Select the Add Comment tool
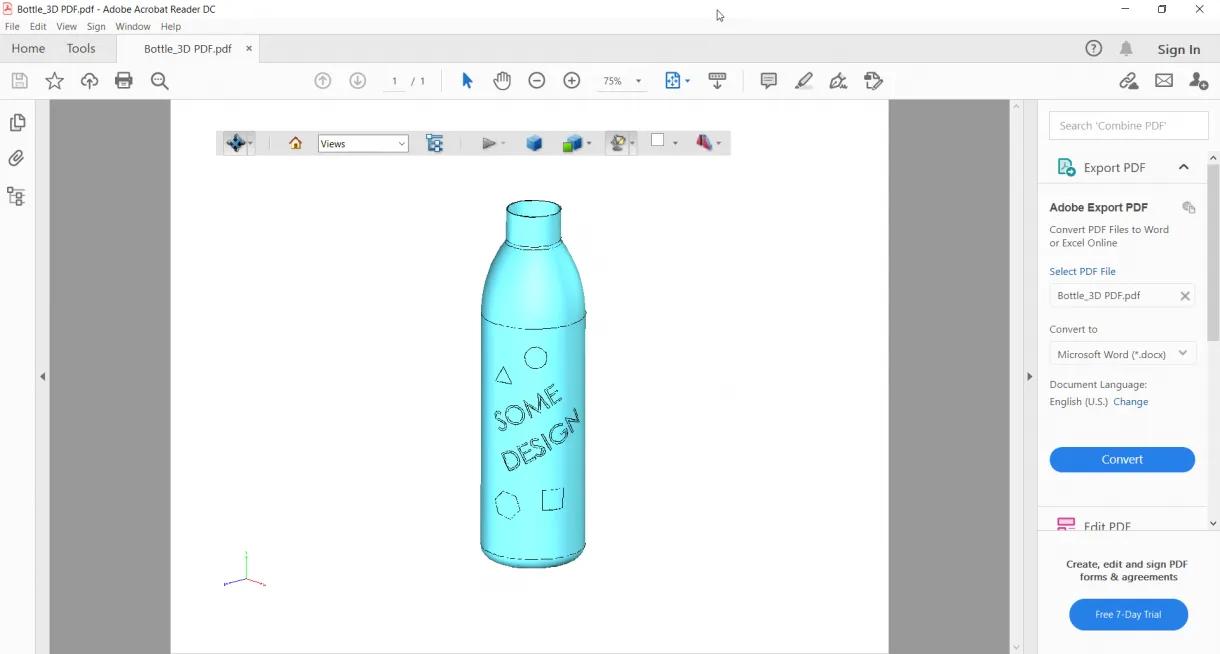The width and height of the screenshot is (1220, 654). [x=768, y=81]
